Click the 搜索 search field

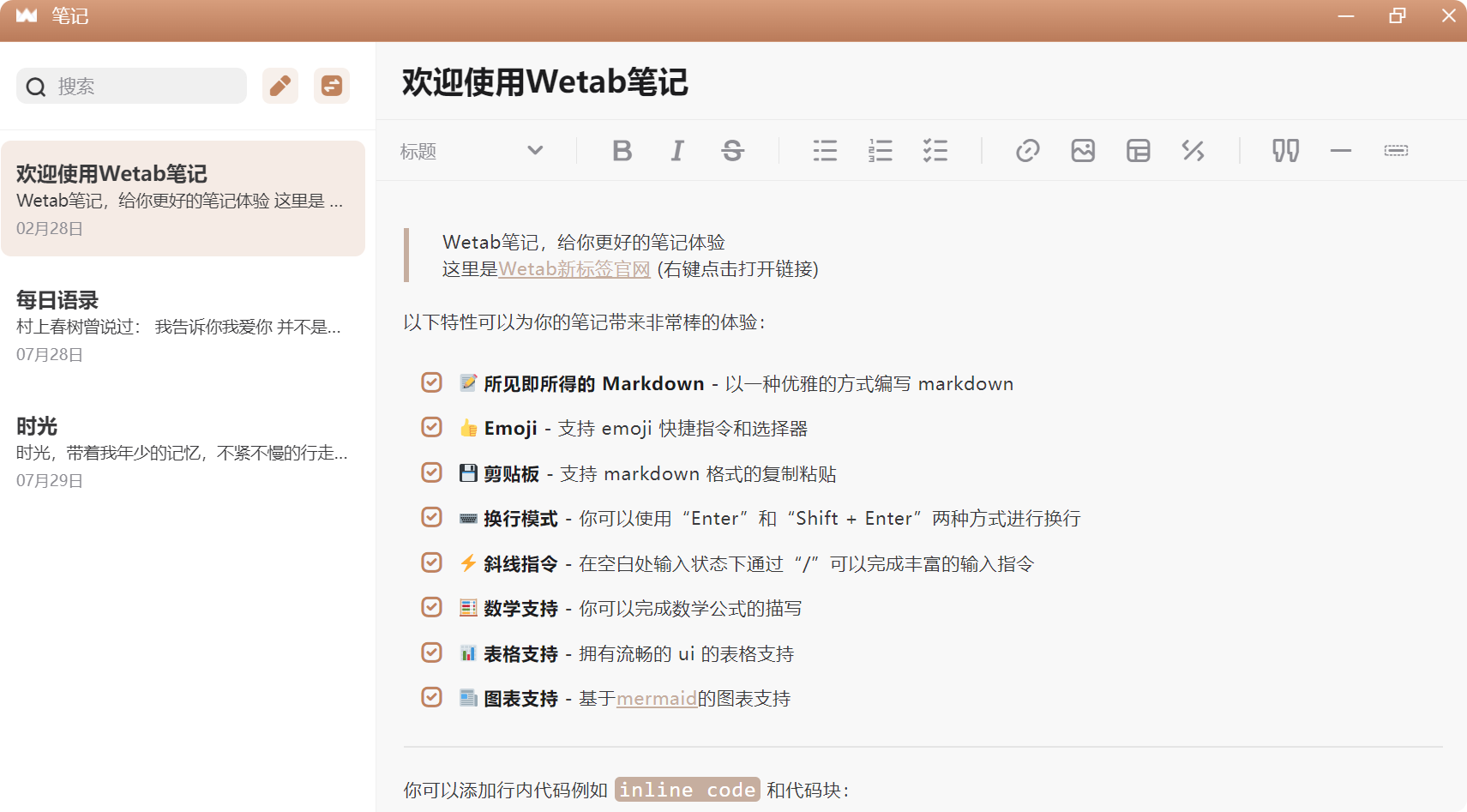pos(131,86)
